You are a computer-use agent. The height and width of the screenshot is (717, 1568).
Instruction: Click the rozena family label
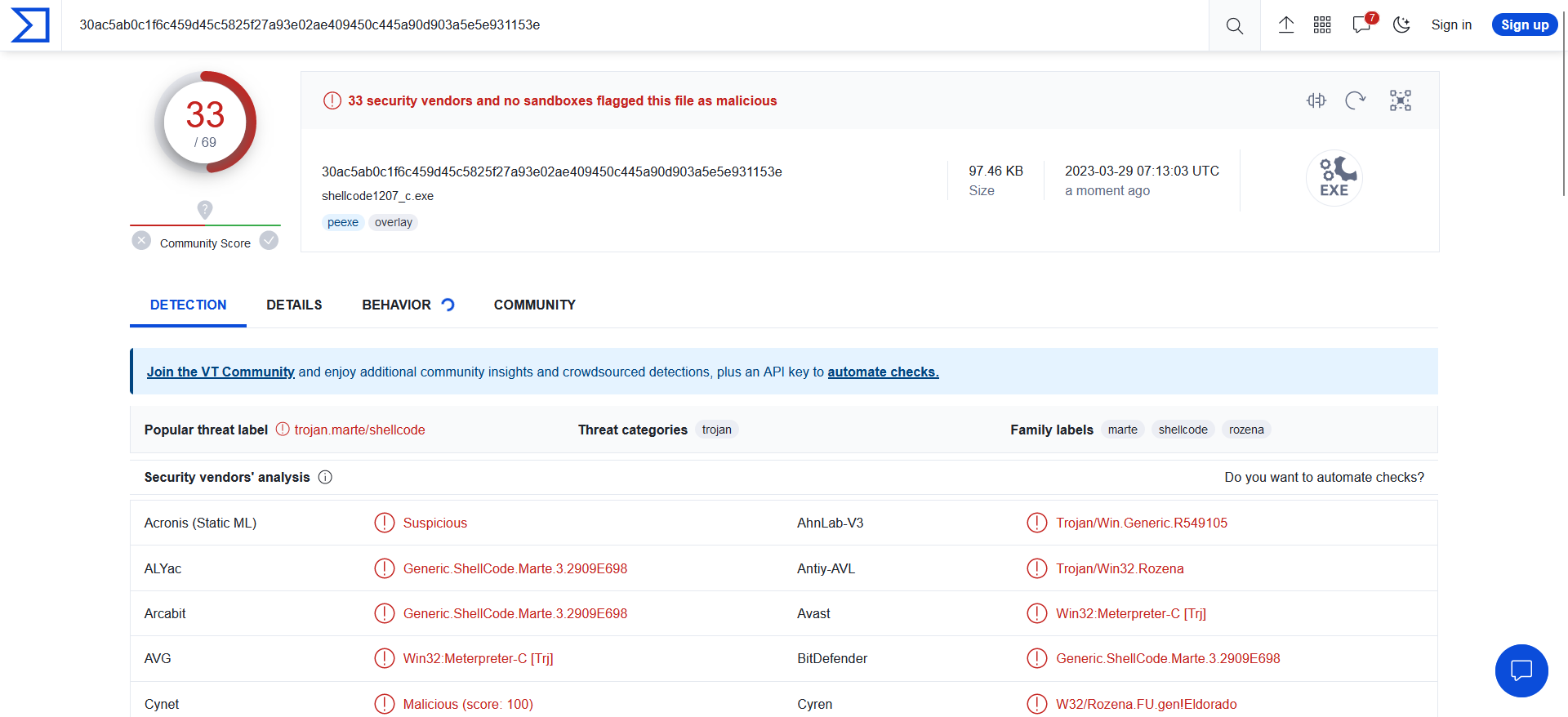coord(1246,430)
